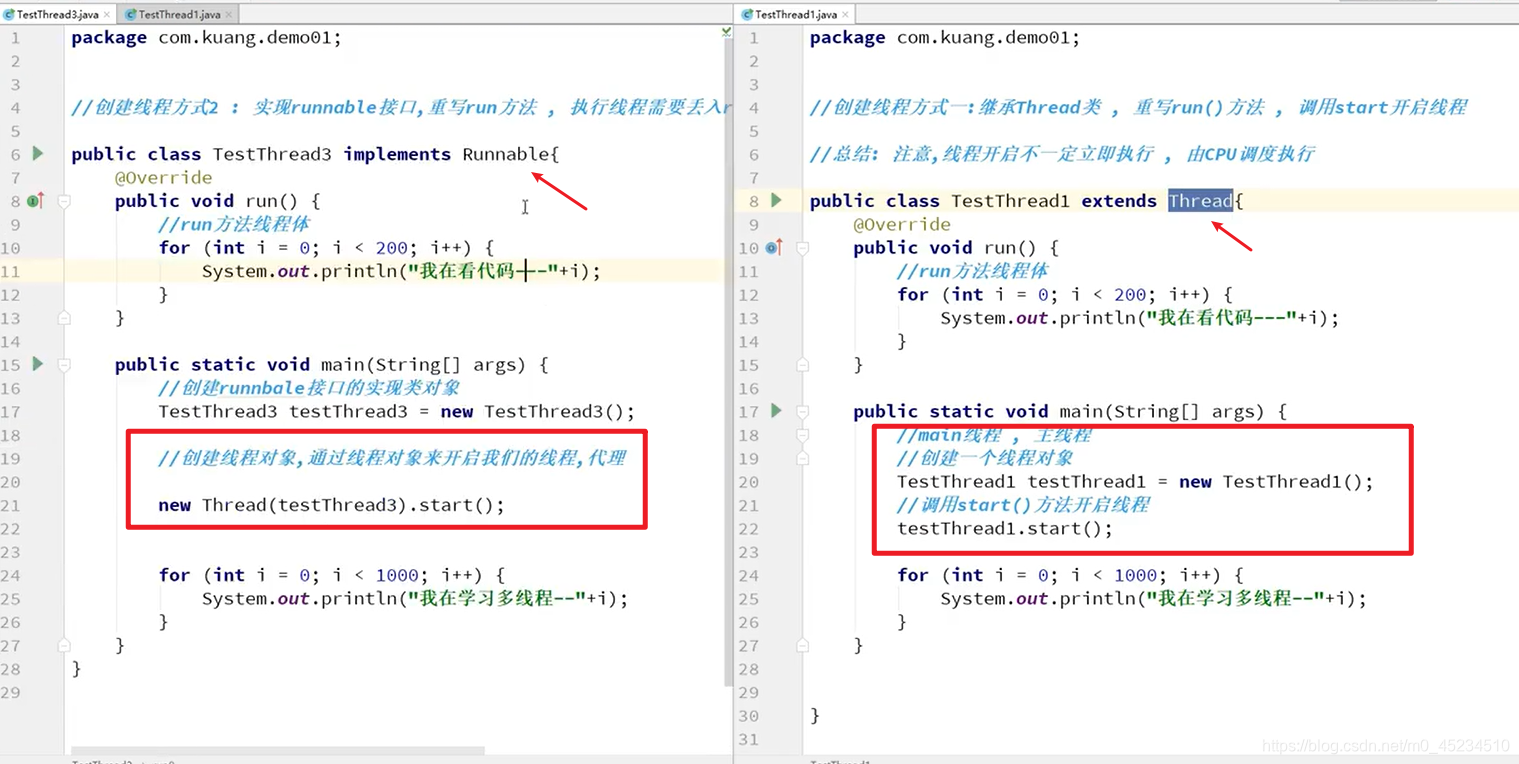Collapse comment fold at line 18, right editor
The height and width of the screenshot is (764, 1519).
click(x=802, y=435)
